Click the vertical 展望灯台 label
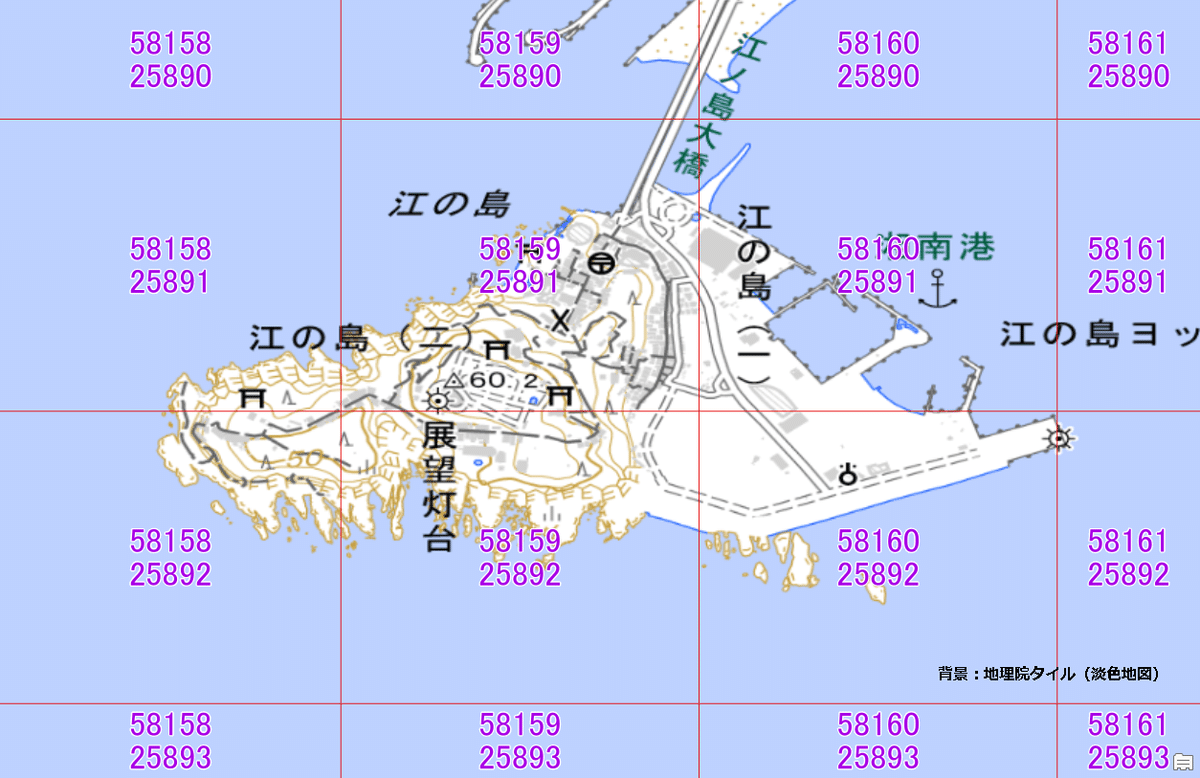The height and width of the screenshot is (778, 1200). [x=439, y=487]
